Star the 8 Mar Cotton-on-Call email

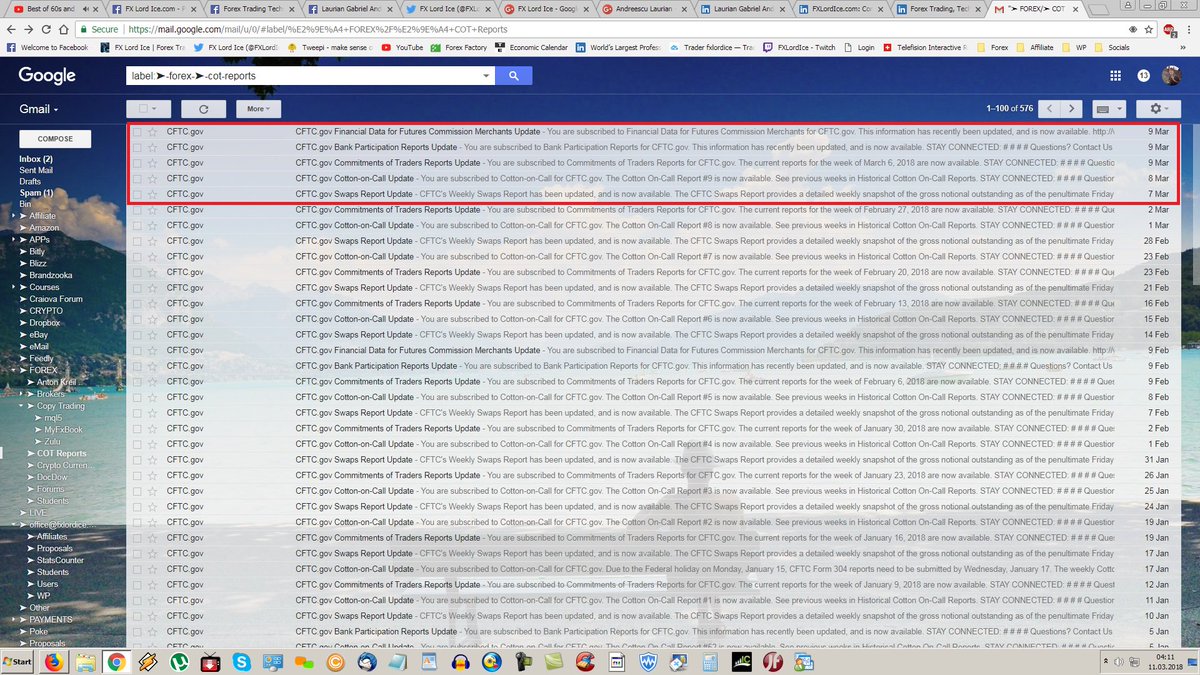point(152,178)
